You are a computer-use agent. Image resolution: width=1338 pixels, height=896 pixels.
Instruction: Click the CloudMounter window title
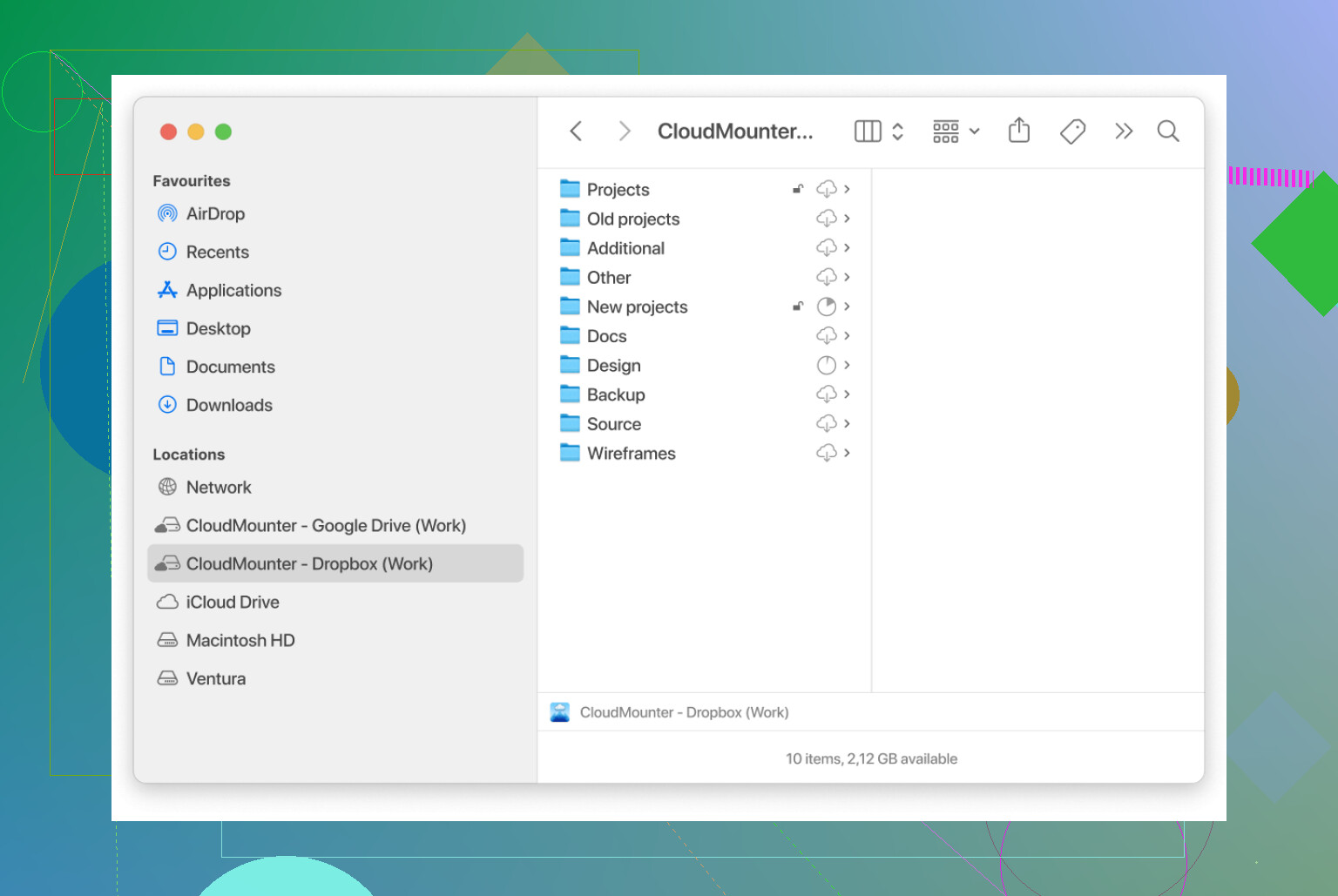point(735,131)
